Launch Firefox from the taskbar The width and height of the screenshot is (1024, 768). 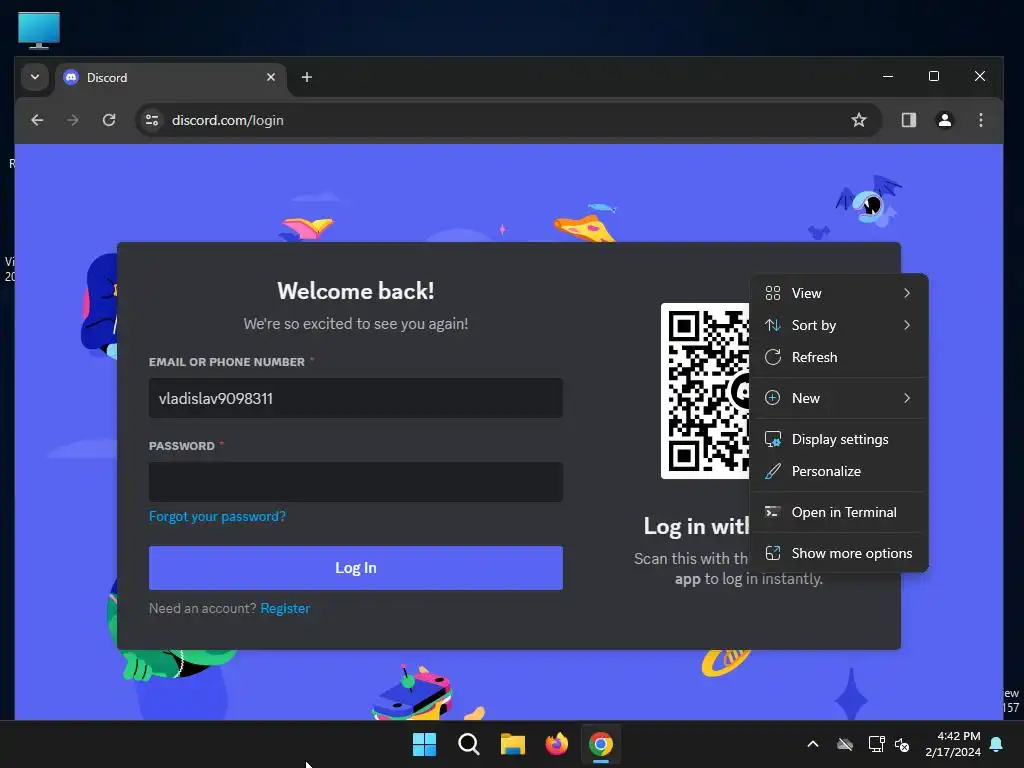pos(556,744)
